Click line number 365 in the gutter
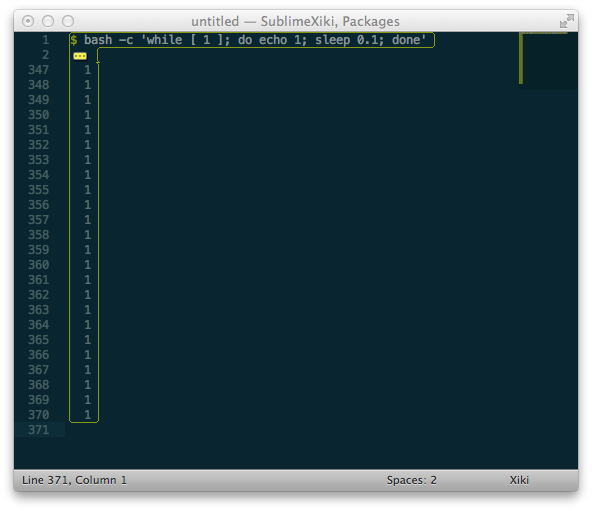The width and height of the screenshot is (592, 511). [39, 340]
